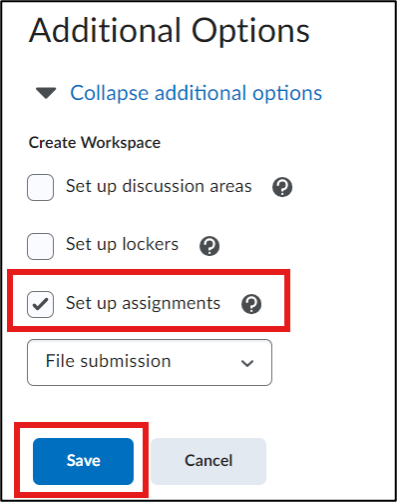Click the empty space inside the submission type field
Screen dimensions: 398x502
coord(205,362)
